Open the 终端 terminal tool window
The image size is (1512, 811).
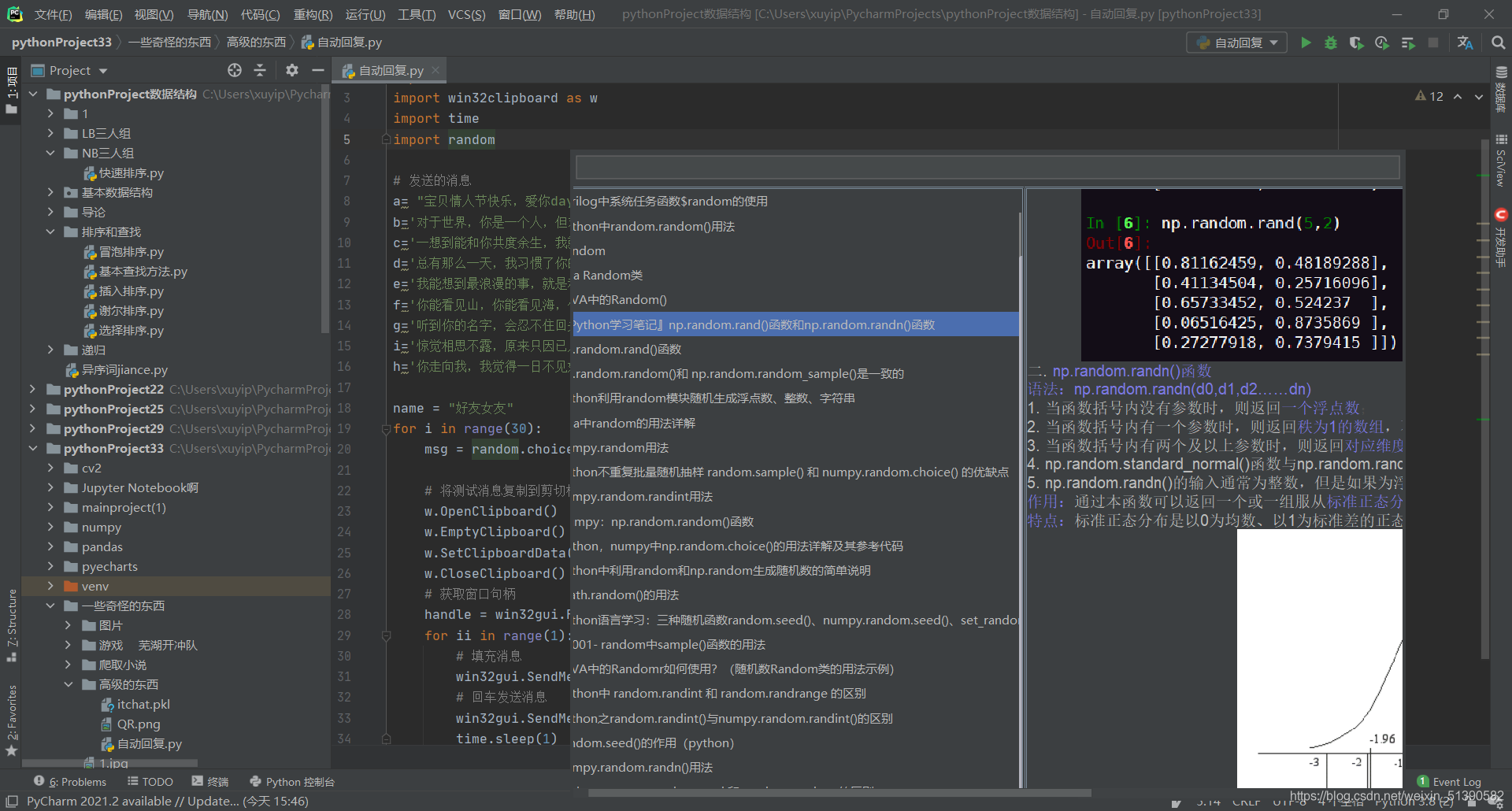210,782
